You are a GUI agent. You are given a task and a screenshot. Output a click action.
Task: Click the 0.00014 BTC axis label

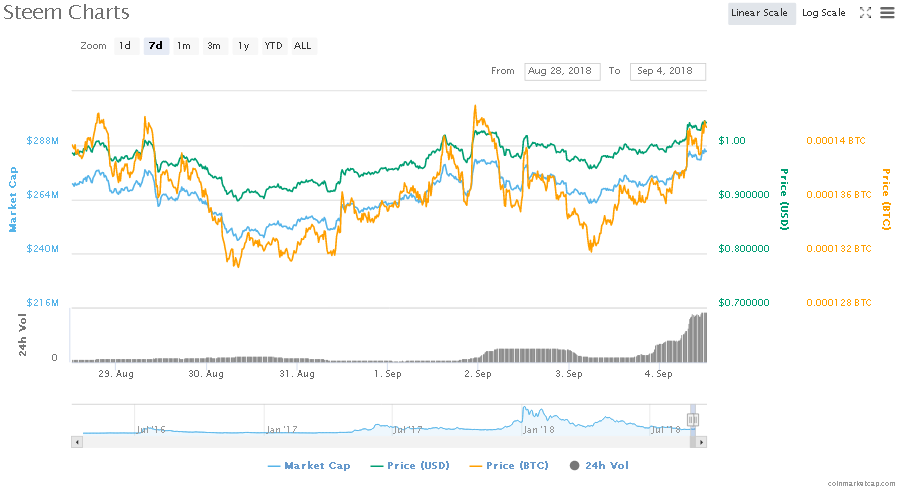click(836, 140)
